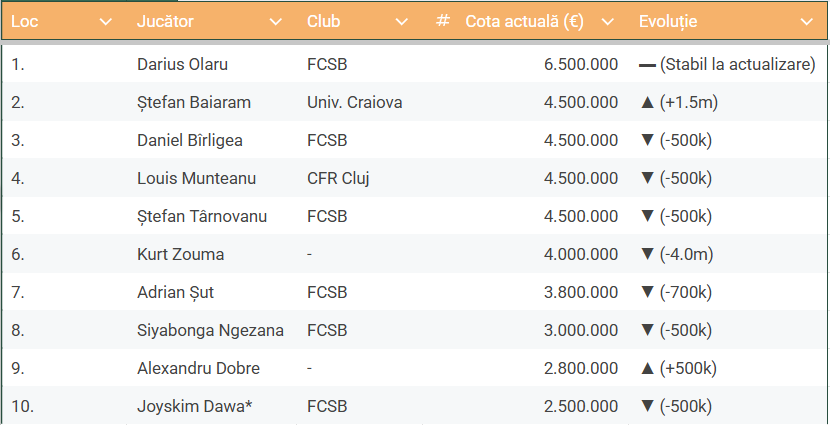Image resolution: width=830 pixels, height=425 pixels.
Task: Click the down arrow in Joyskim Dawa's row
Action: (646, 406)
